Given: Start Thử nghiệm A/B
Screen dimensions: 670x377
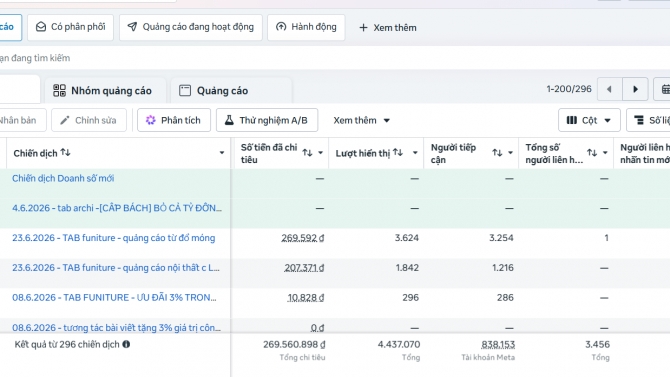Looking at the screenshot, I should point(267,120).
